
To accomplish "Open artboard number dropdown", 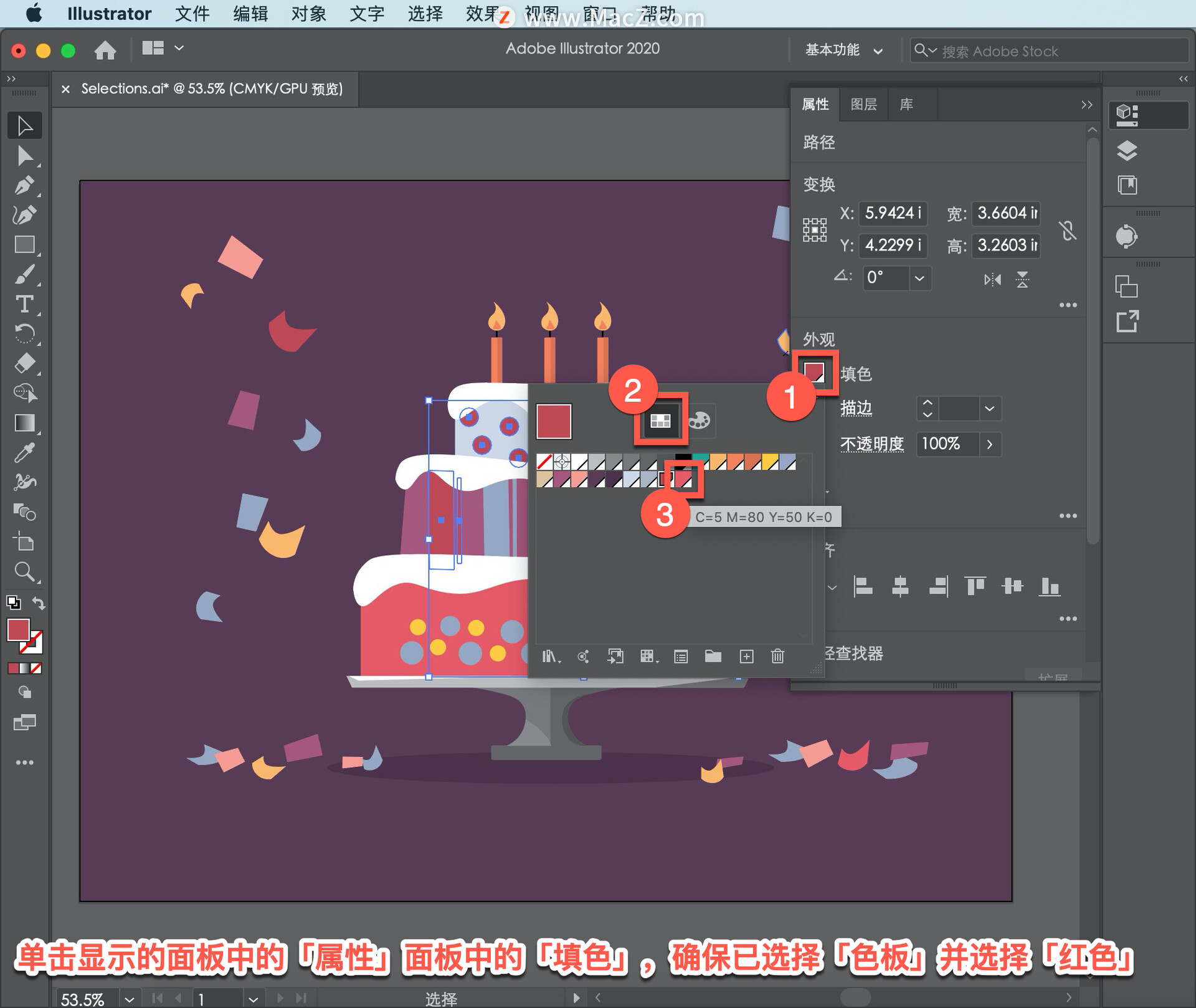I will point(253,999).
